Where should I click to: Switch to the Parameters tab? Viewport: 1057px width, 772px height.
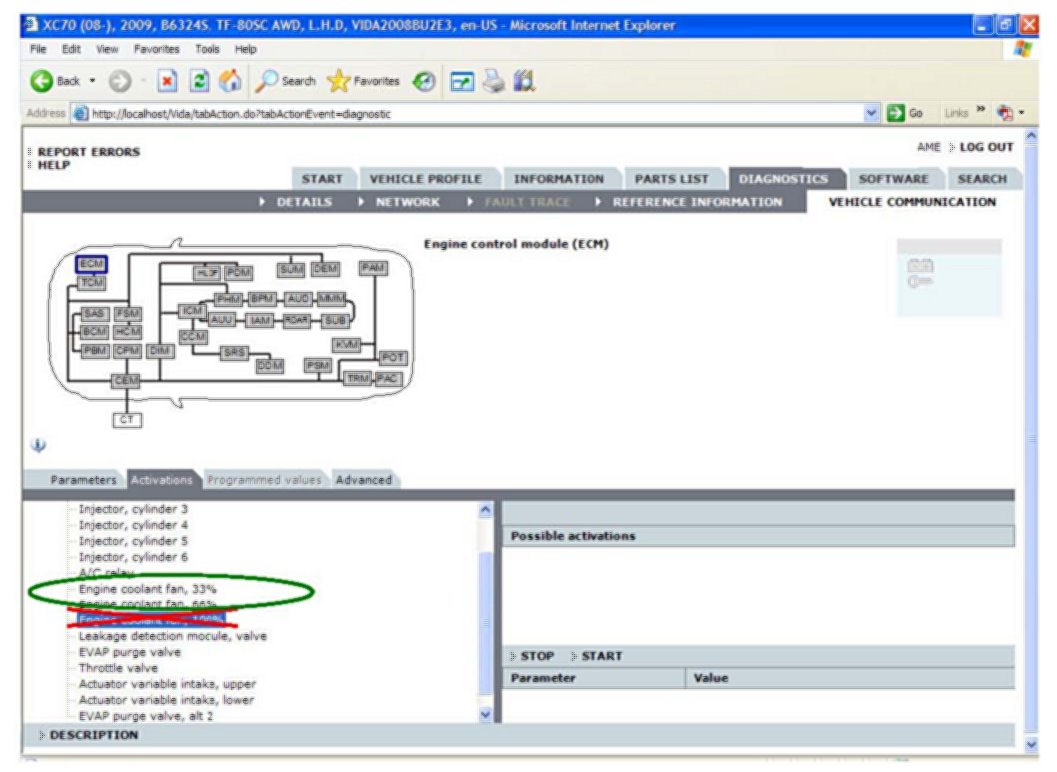[x=83, y=479]
